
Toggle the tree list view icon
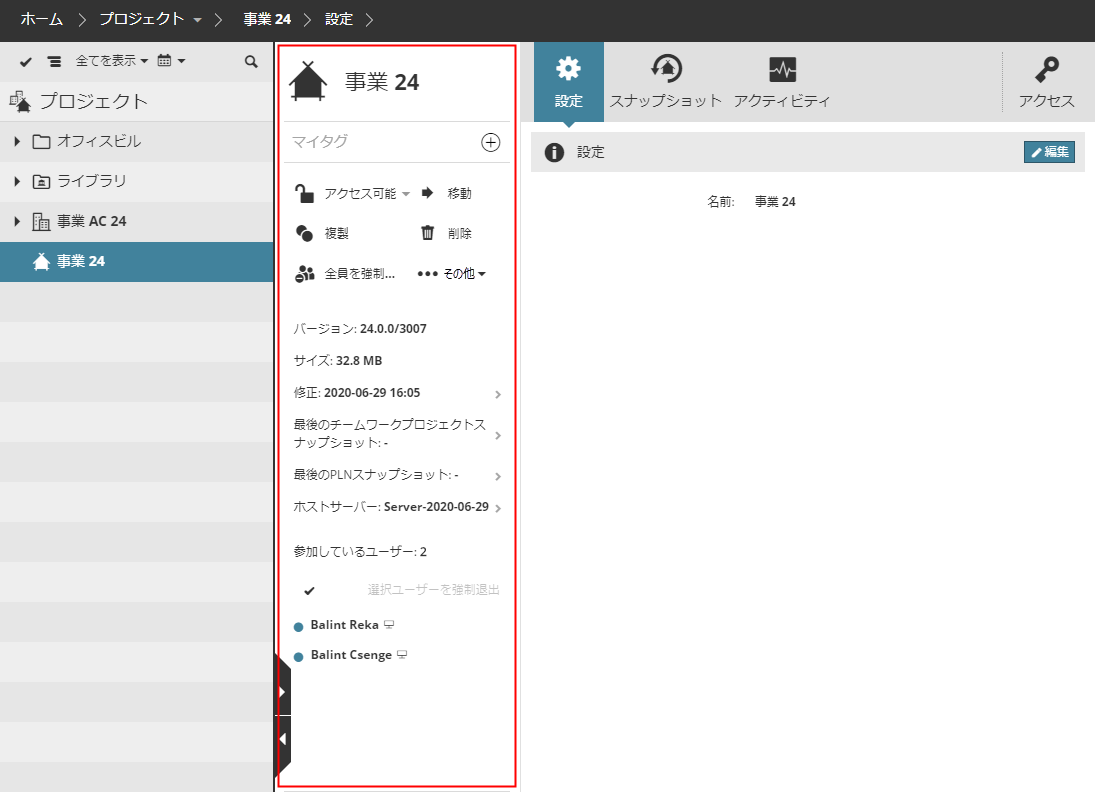(x=54, y=61)
